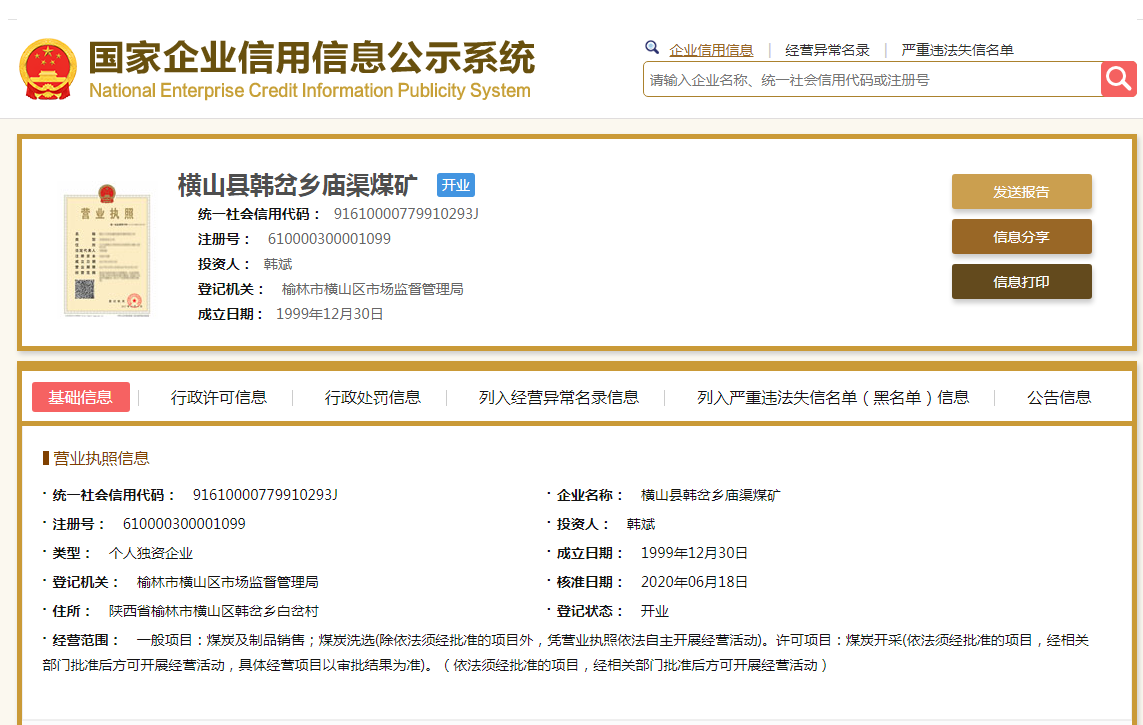Click the red search magnifier button
Image resolution: width=1143 pixels, height=725 pixels.
click(1119, 79)
